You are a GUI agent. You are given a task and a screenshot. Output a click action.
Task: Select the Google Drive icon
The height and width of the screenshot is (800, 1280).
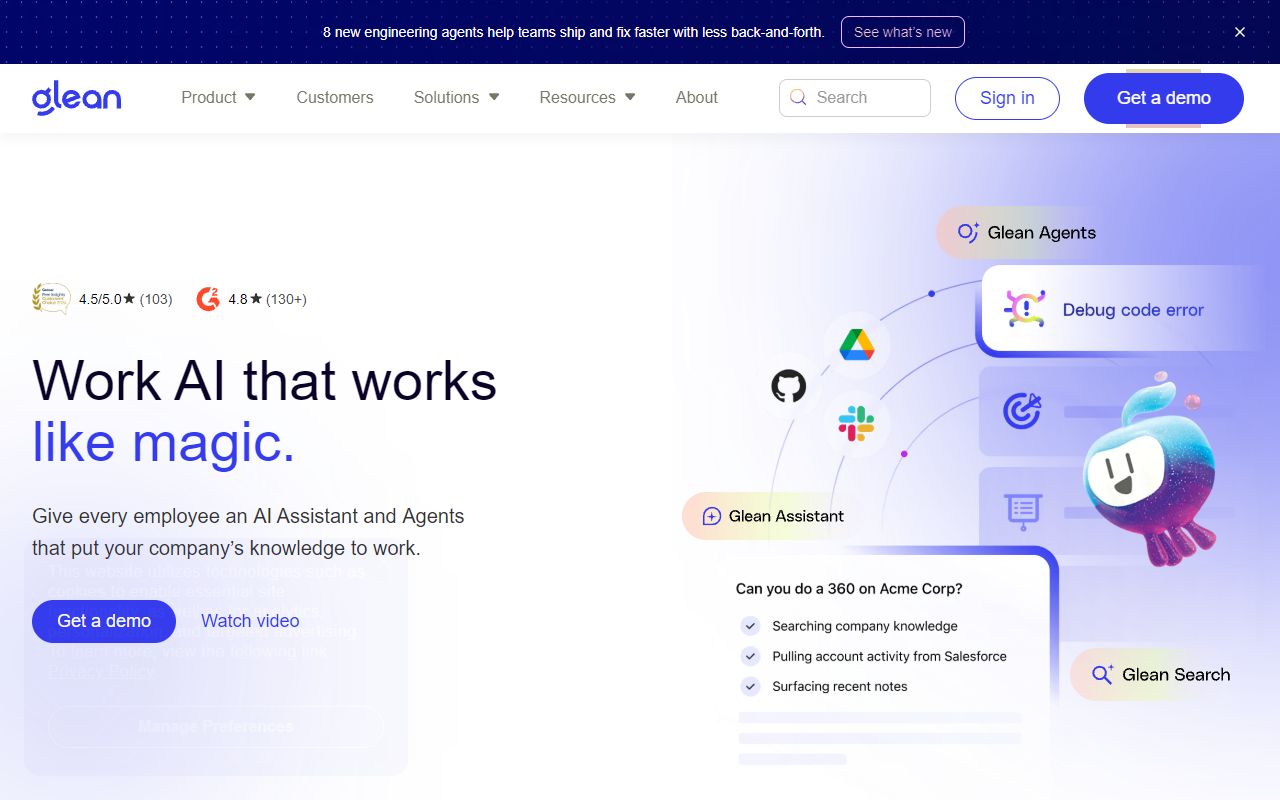(856, 345)
